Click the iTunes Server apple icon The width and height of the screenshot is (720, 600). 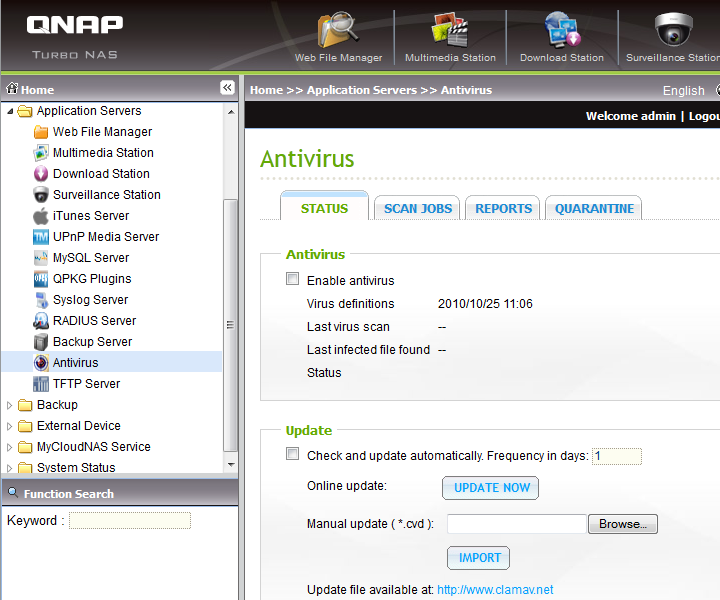[x=41, y=216]
